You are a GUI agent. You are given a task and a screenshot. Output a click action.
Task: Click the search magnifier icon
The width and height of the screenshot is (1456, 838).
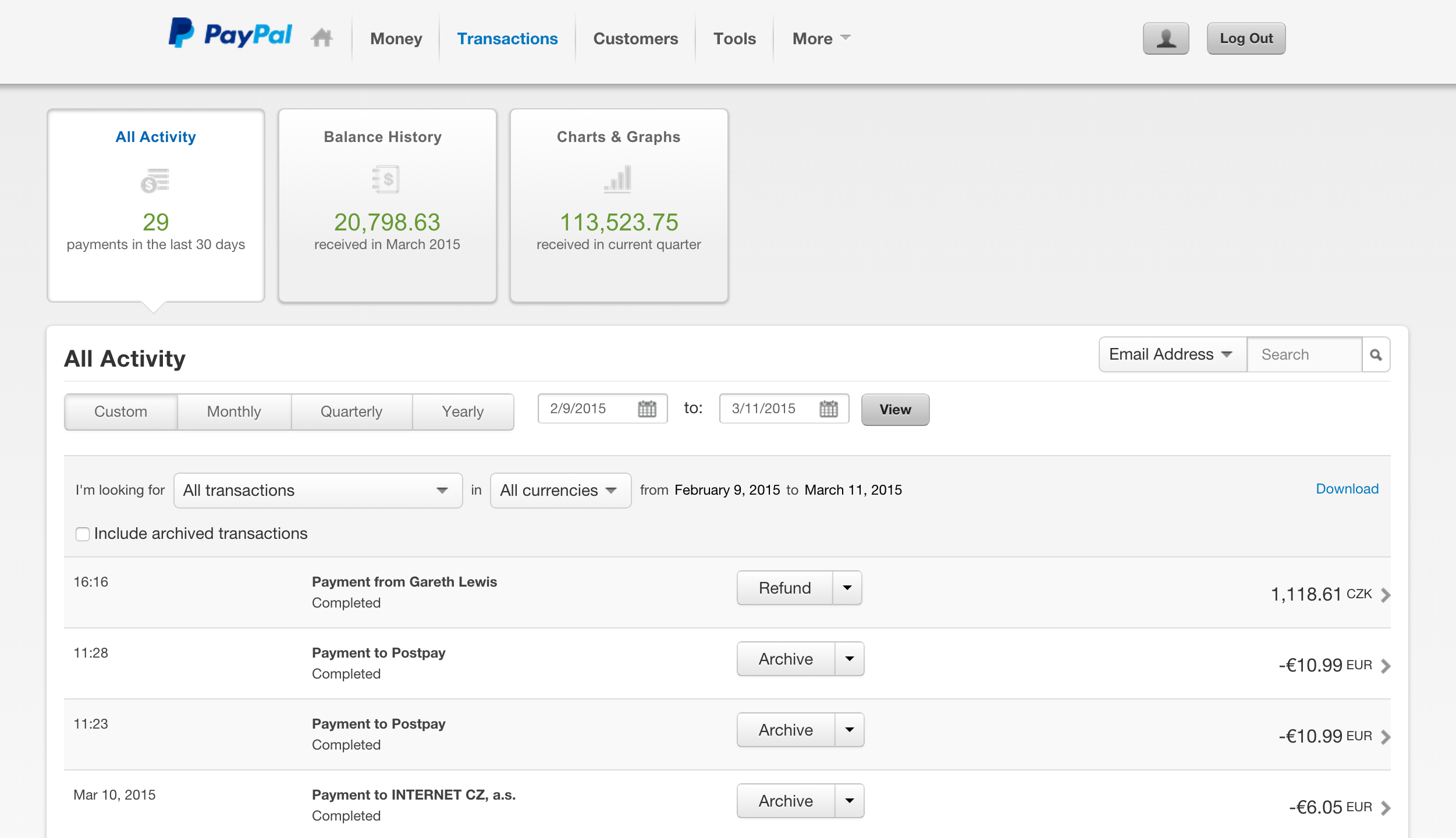[x=1376, y=354]
